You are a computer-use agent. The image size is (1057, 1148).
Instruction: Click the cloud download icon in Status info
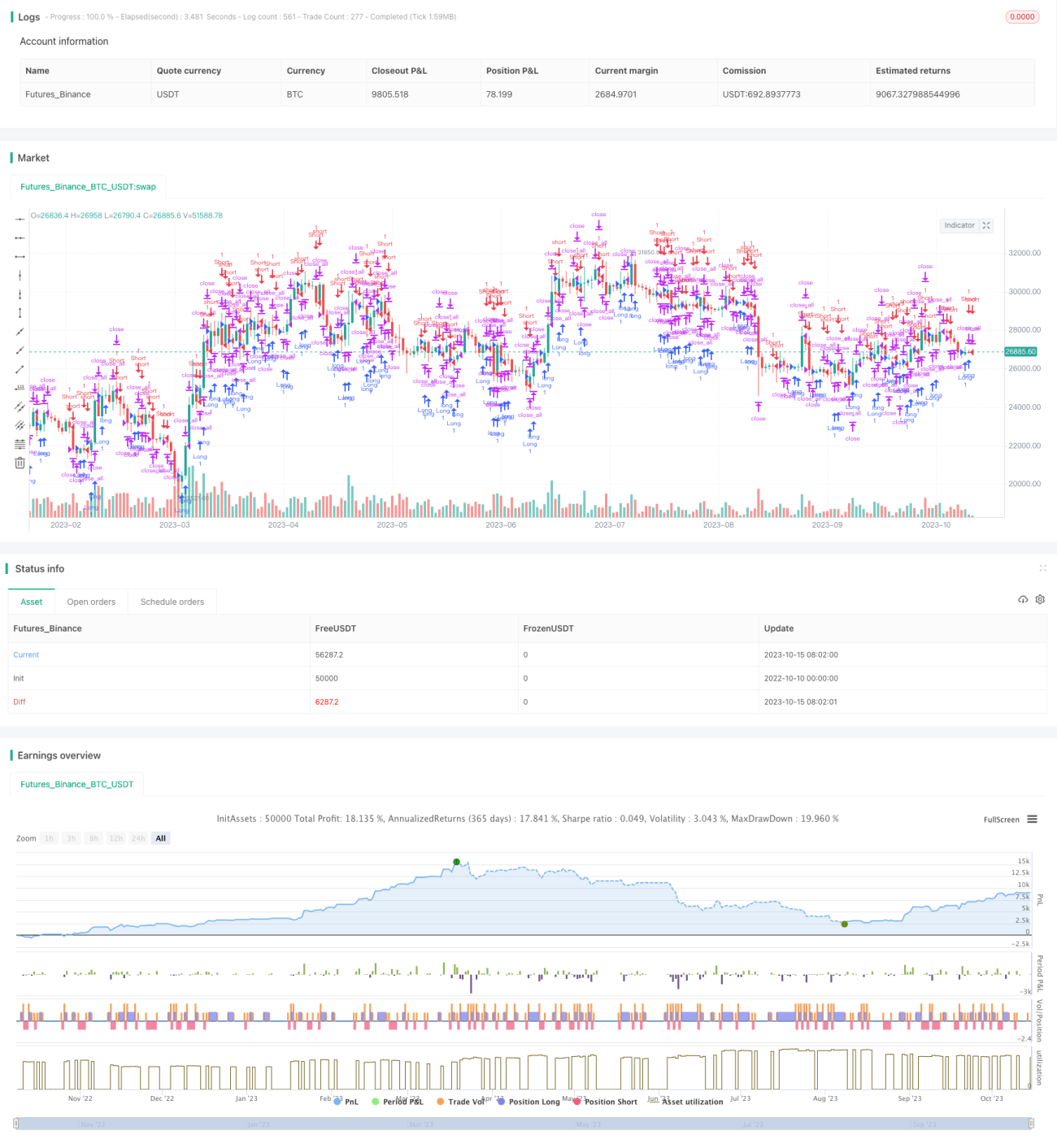(x=1023, y=599)
